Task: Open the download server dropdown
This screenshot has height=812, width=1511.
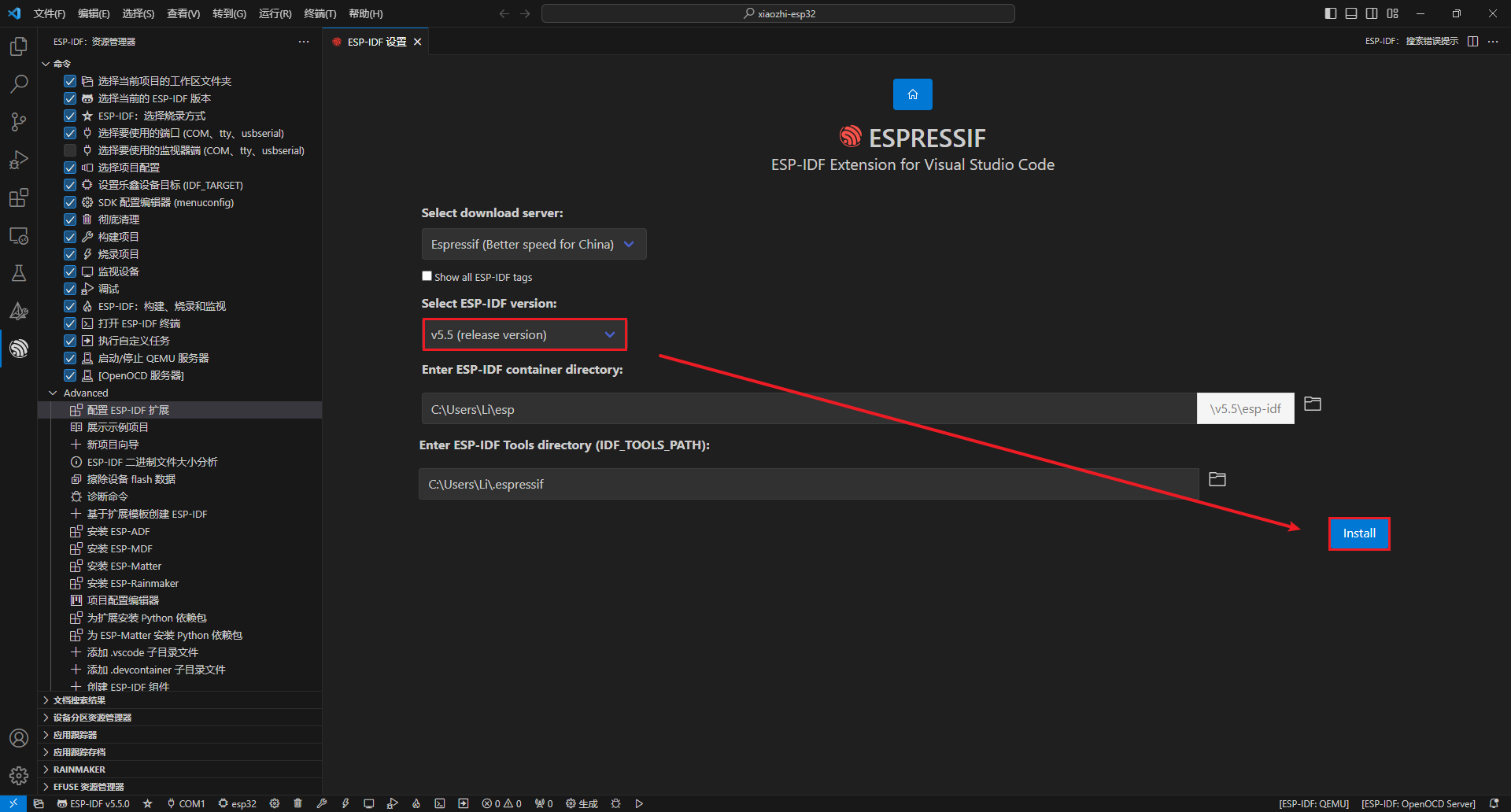Action: coord(534,245)
